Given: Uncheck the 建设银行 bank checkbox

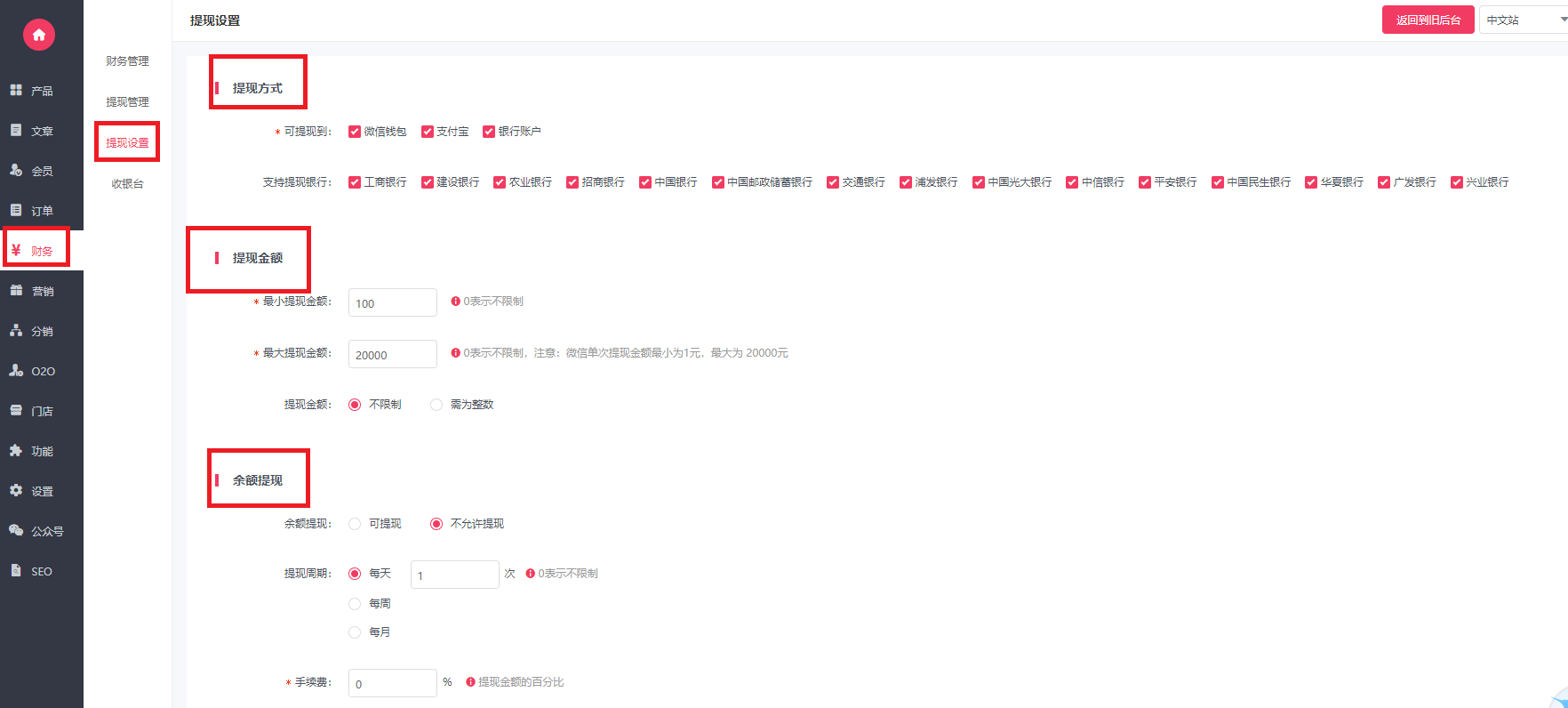Looking at the screenshot, I should pos(428,182).
